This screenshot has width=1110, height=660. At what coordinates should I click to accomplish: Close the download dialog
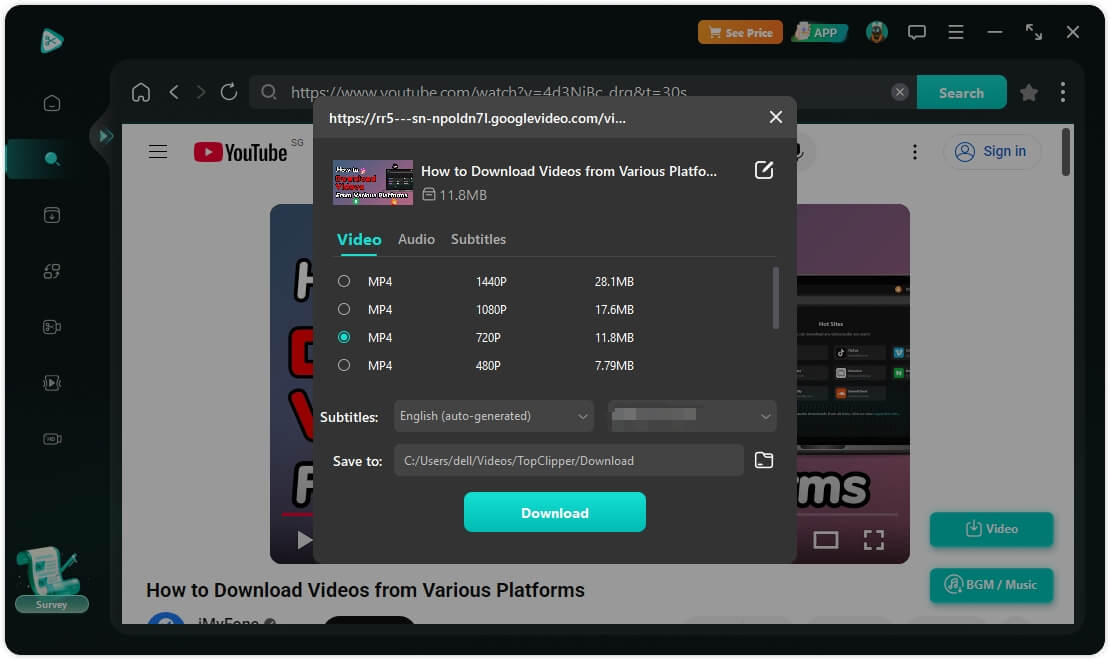coord(776,118)
